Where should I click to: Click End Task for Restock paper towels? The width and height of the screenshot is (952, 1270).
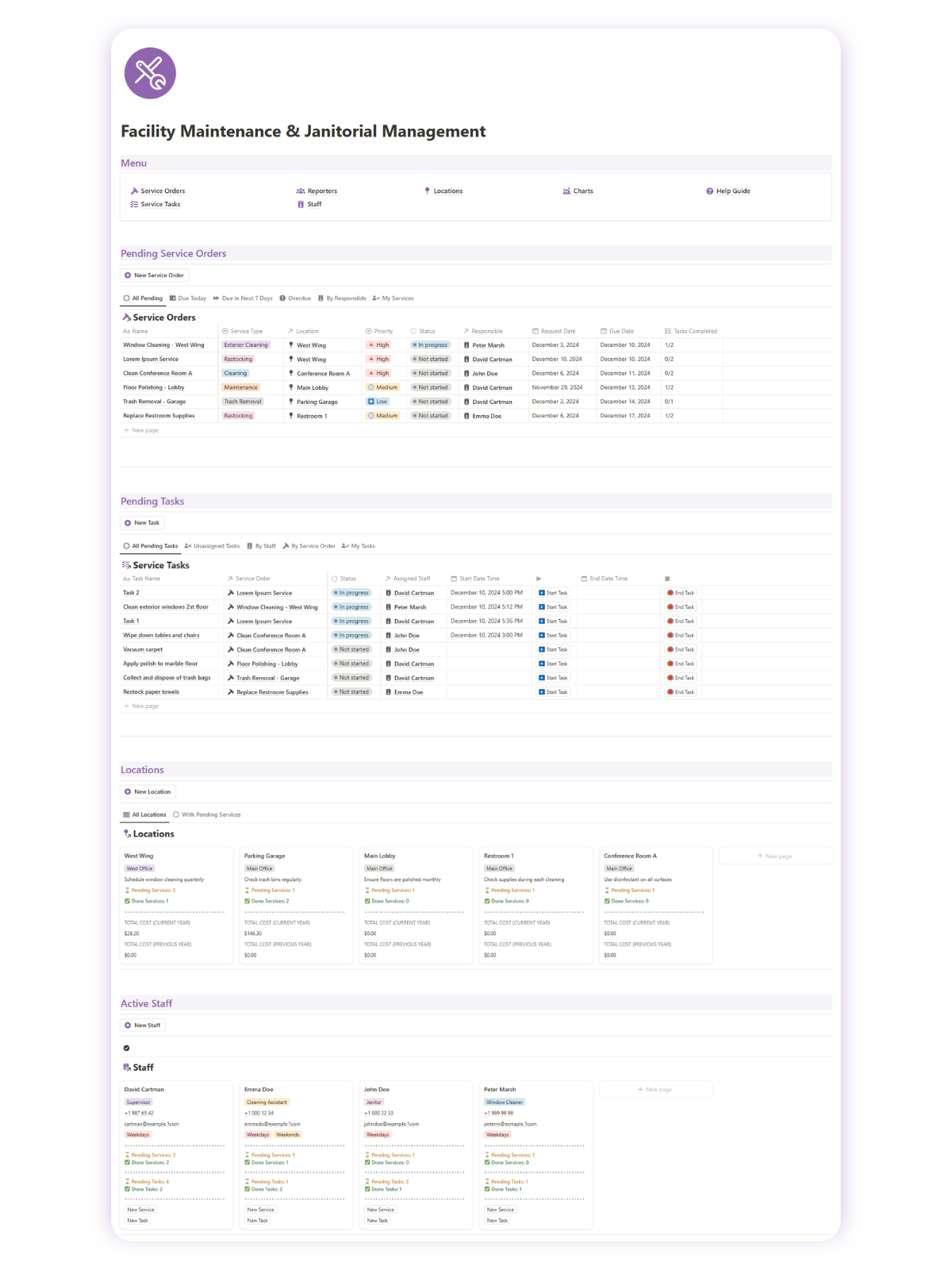681,692
